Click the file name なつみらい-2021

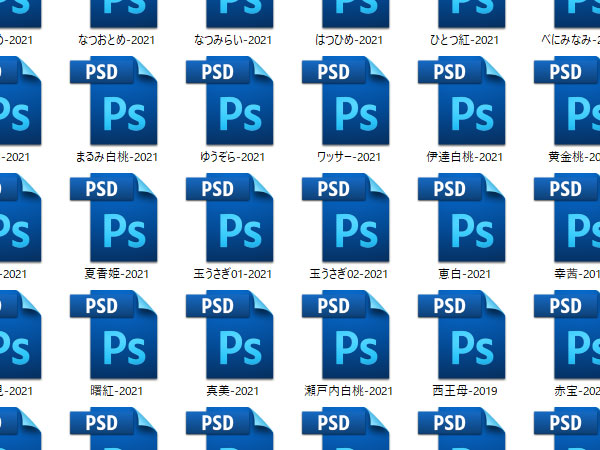[233, 40]
